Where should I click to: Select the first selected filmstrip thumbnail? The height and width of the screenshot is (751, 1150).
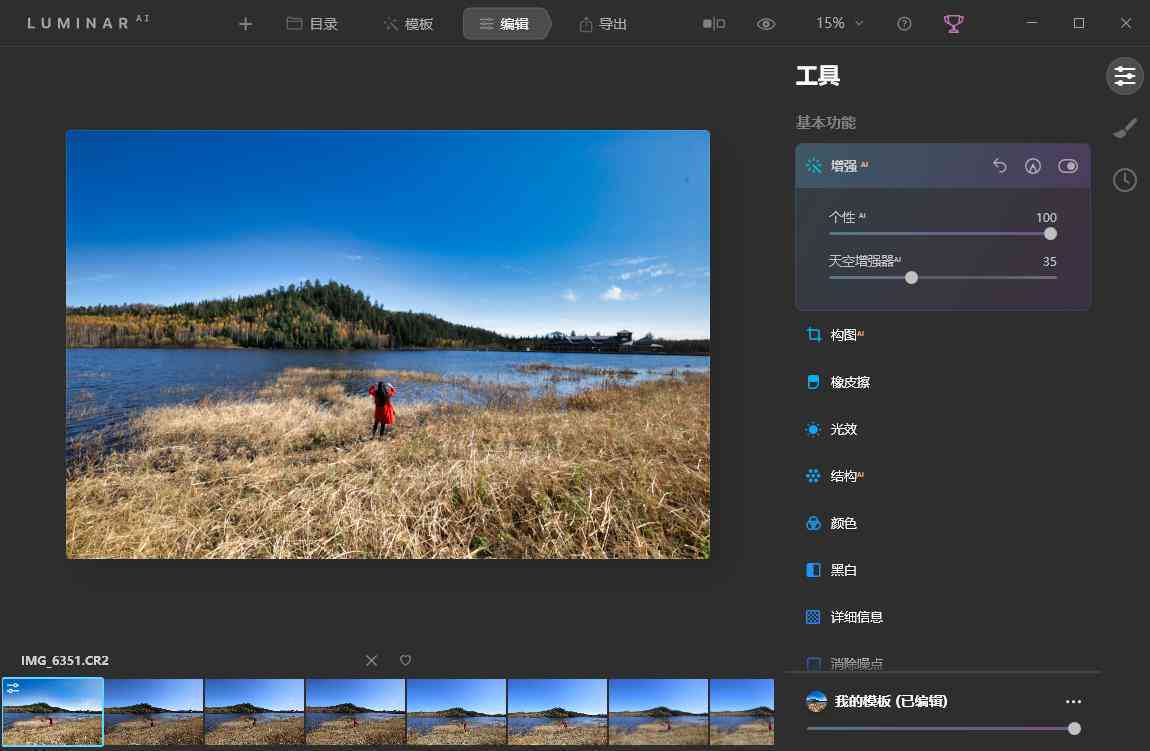coord(52,711)
